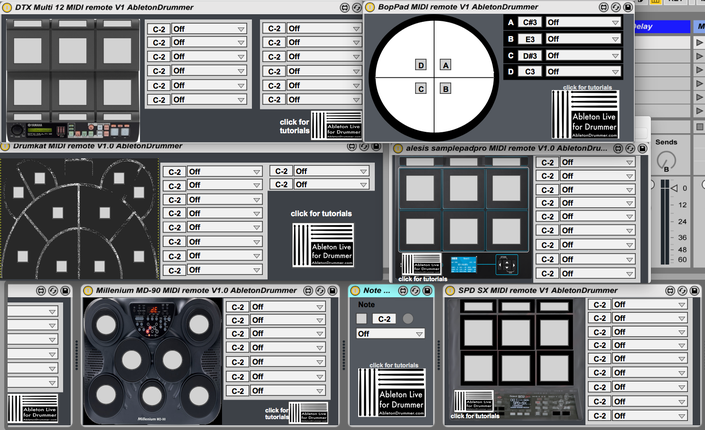Open the Off dropdown for BopPad zone A
The height and width of the screenshot is (430, 705).
click(583, 22)
